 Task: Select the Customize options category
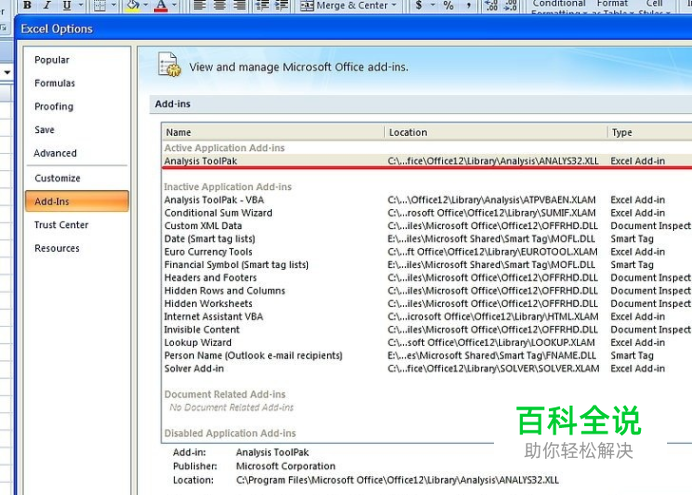pos(57,178)
